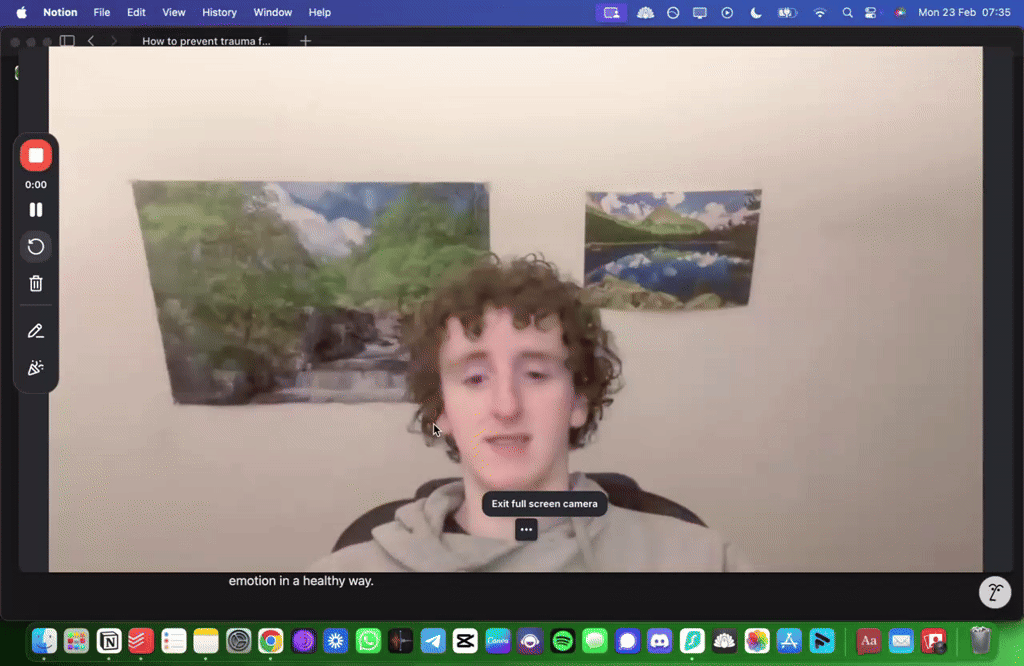Viewport: 1024px width, 666px height.
Task: Open the File menu
Action: [x=101, y=12]
